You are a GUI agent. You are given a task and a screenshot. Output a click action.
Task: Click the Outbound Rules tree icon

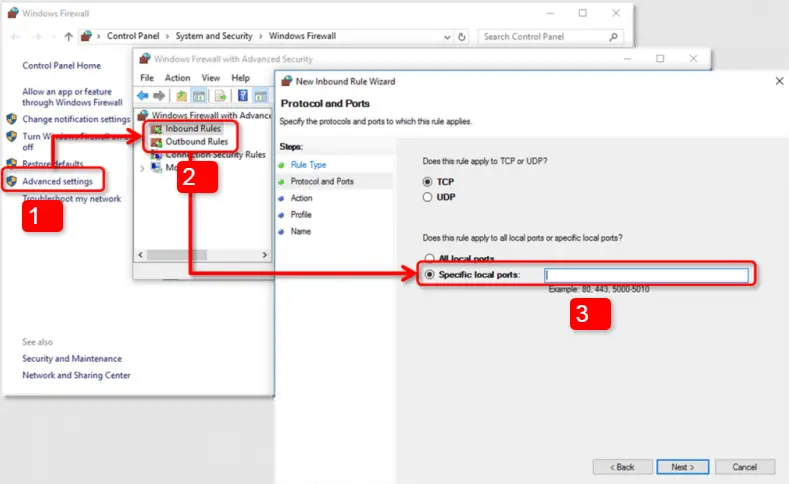156,142
